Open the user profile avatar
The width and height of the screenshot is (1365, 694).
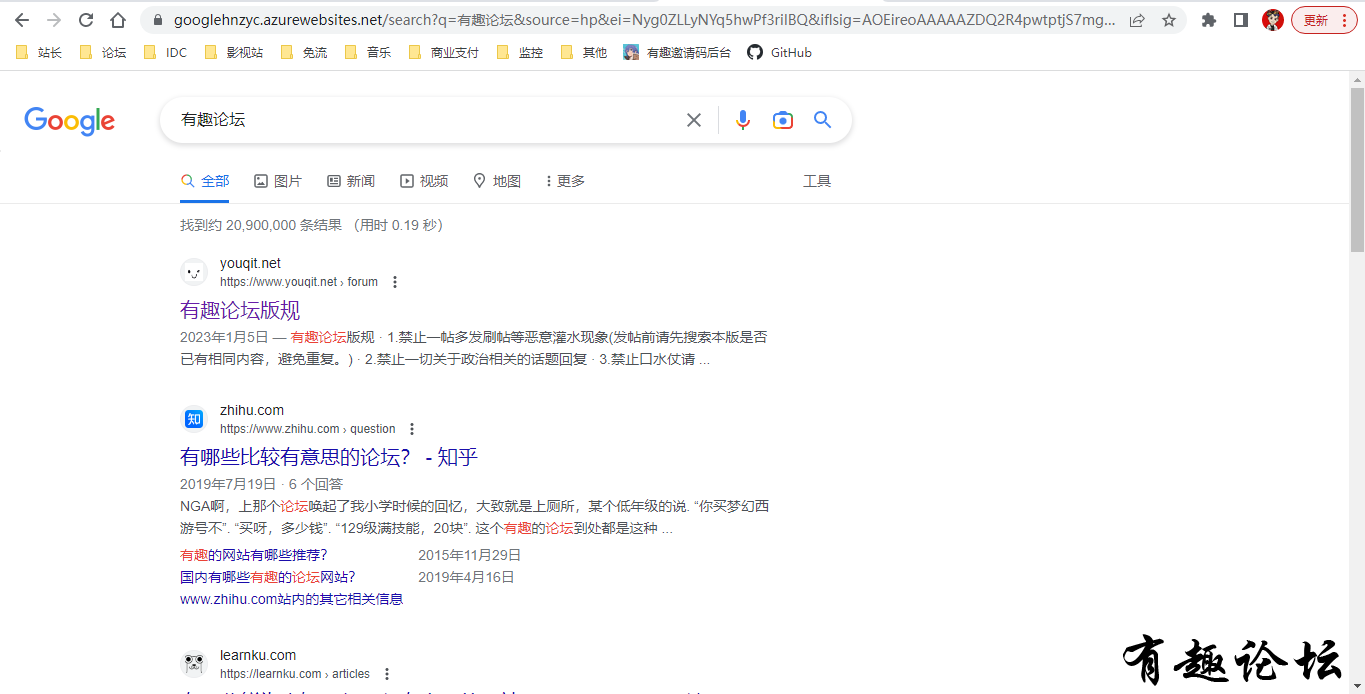pos(1273,20)
